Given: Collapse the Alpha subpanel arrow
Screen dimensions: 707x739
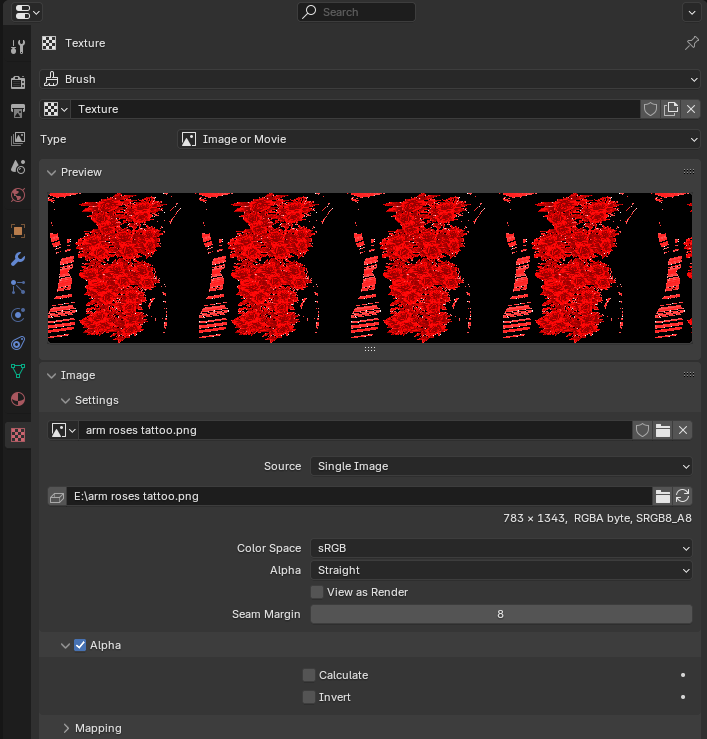Looking at the screenshot, I should tap(66, 646).
